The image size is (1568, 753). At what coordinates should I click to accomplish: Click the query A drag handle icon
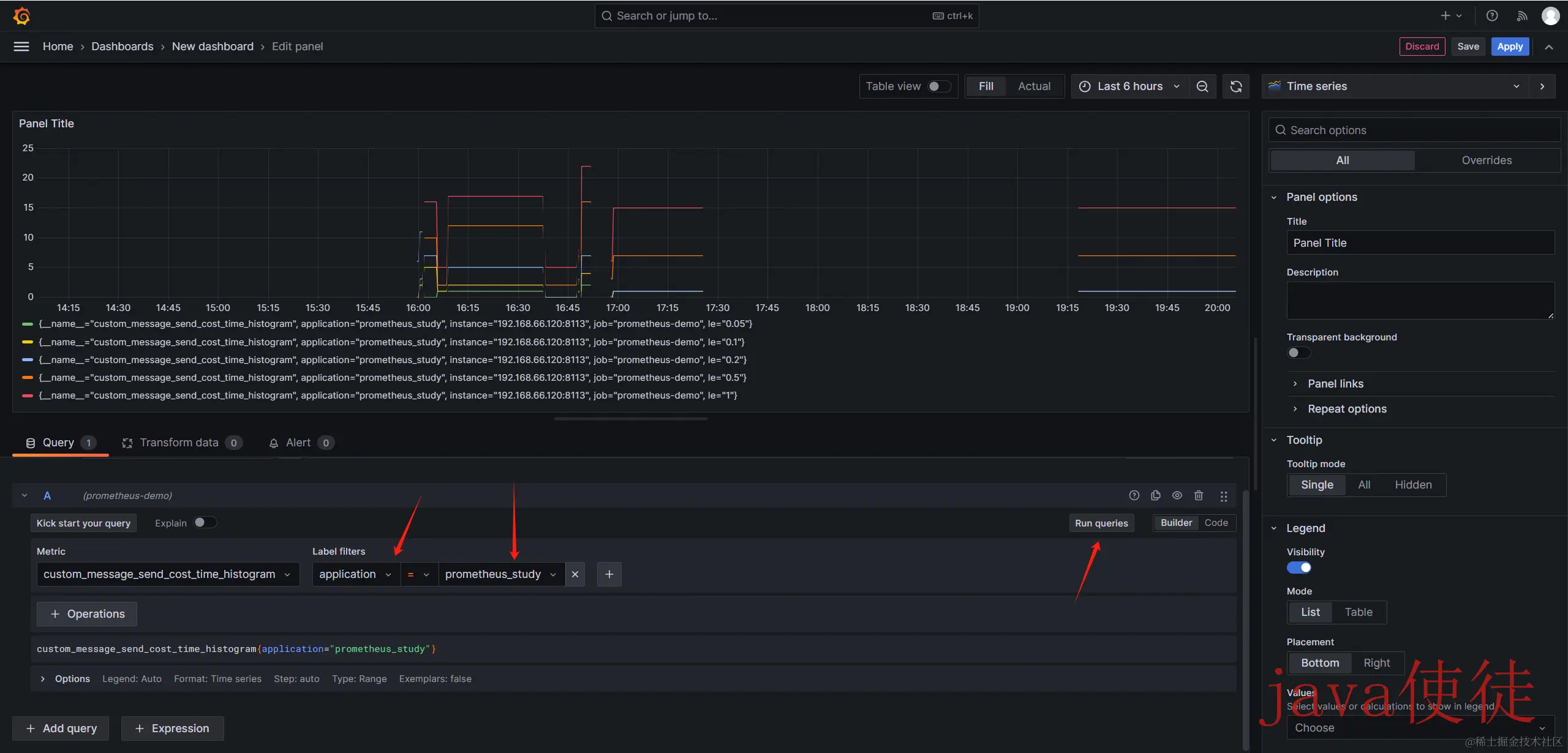coord(1224,496)
